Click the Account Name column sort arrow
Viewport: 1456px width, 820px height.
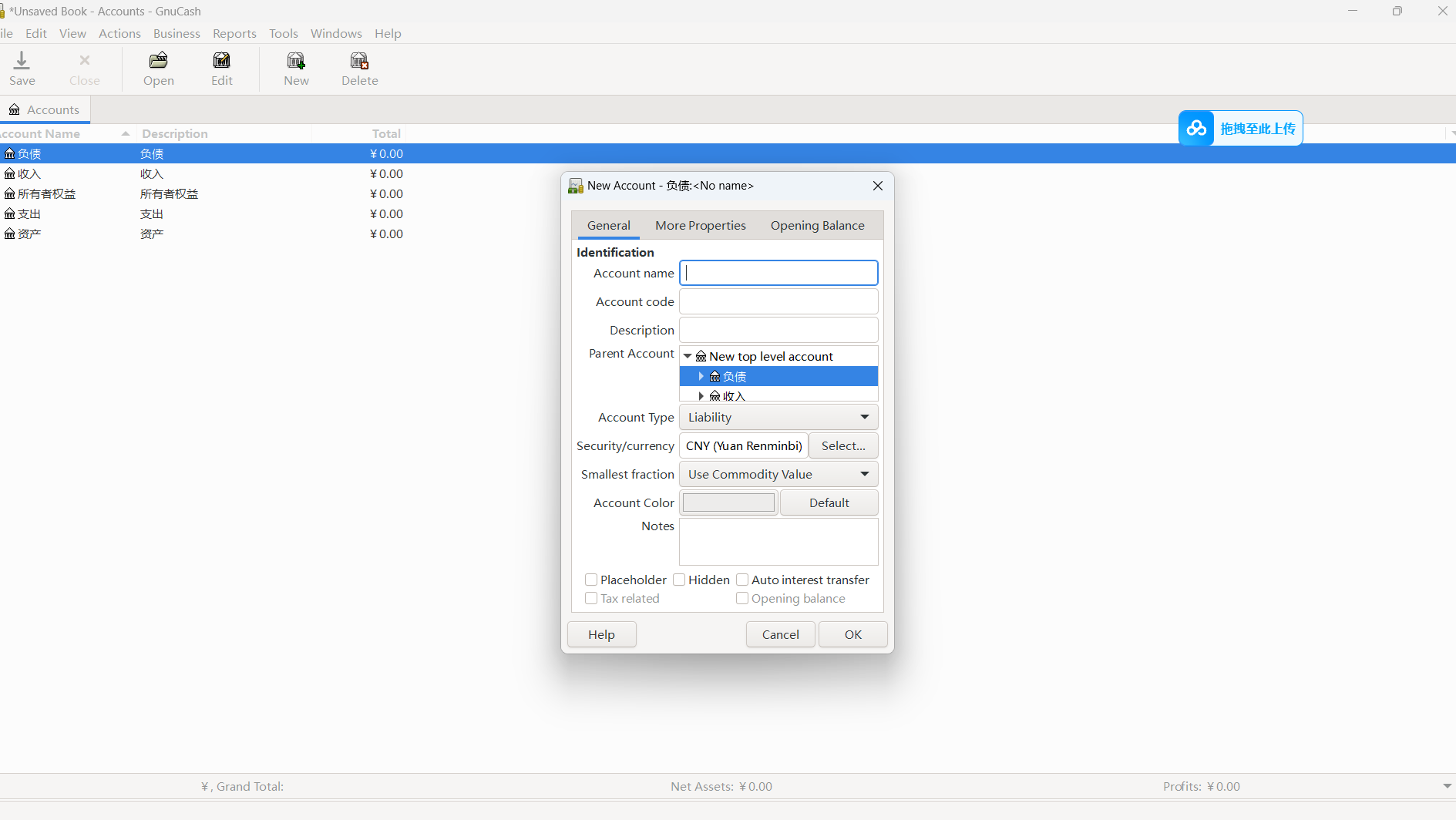click(126, 133)
